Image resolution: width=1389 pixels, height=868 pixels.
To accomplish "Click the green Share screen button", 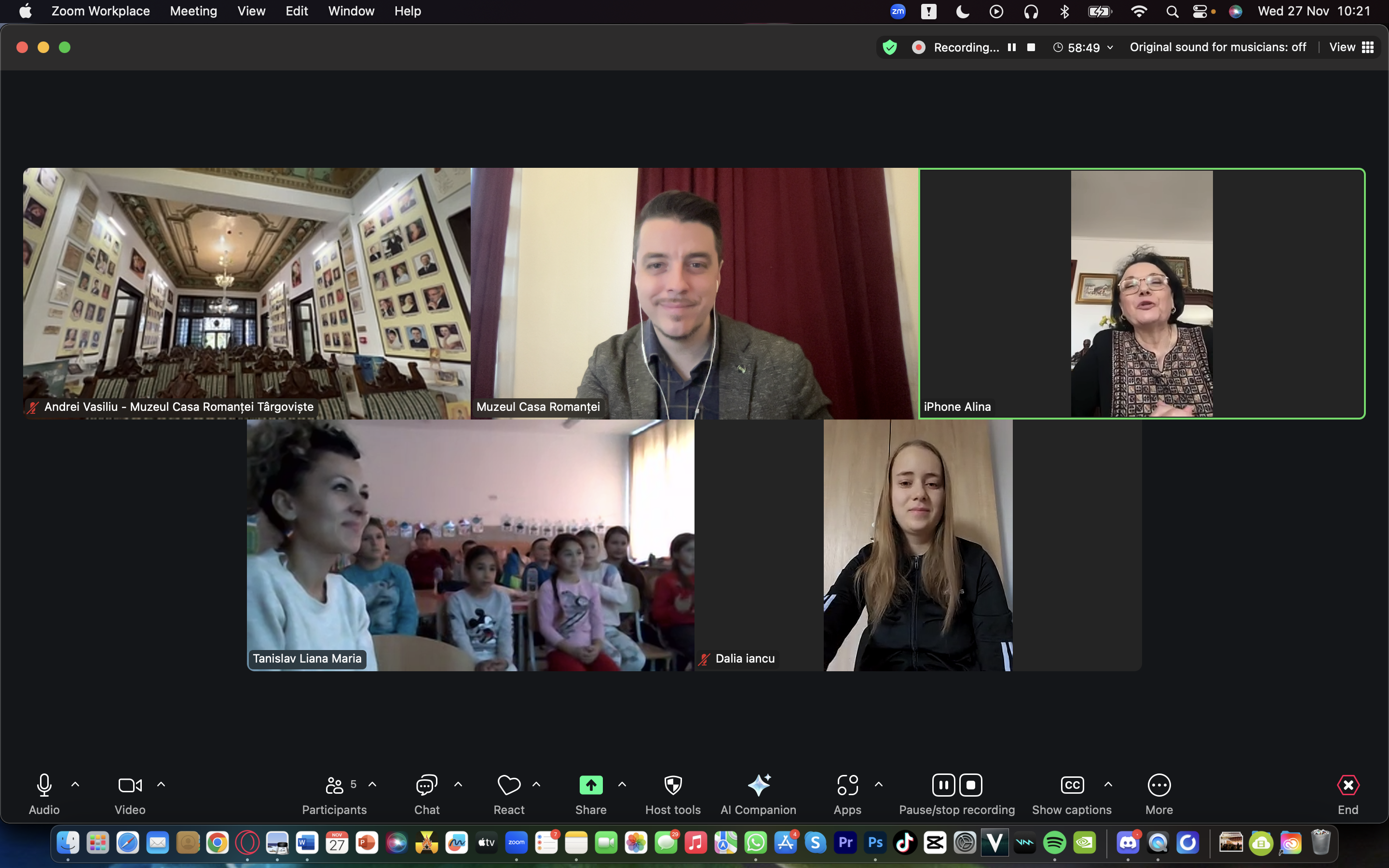I will pos(591,786).
